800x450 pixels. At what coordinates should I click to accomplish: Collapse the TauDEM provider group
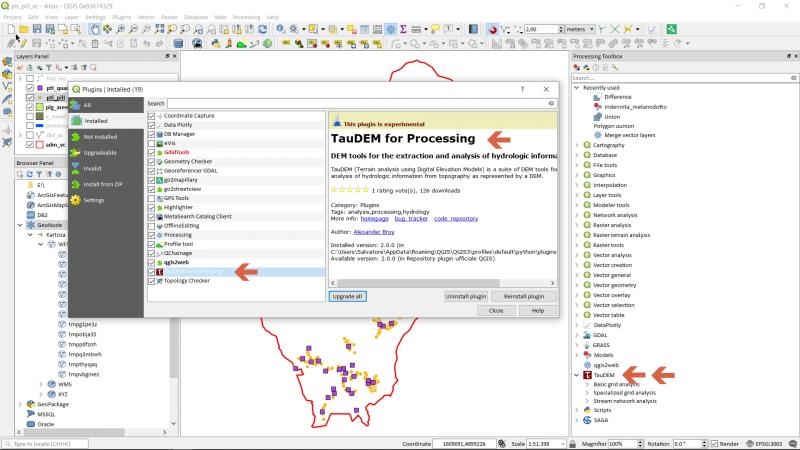[x=577, y=375]
